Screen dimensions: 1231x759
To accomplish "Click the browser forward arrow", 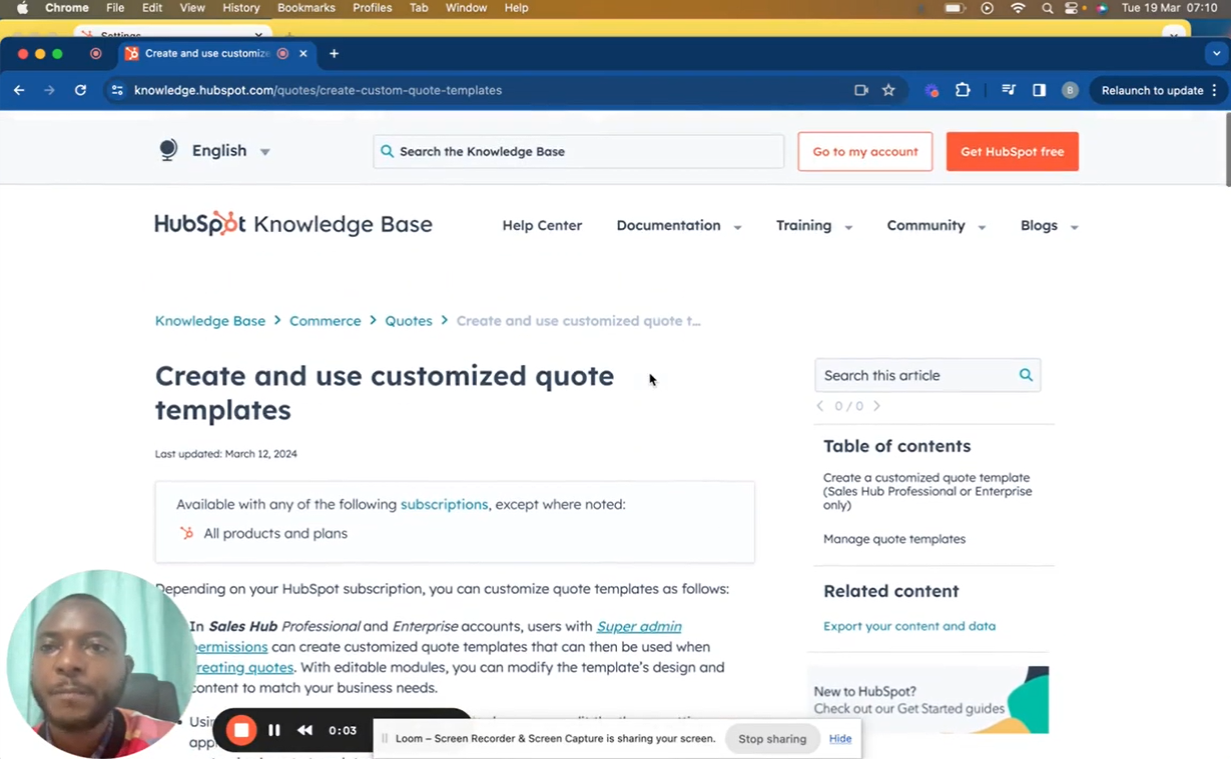I will tap(49, 90).
